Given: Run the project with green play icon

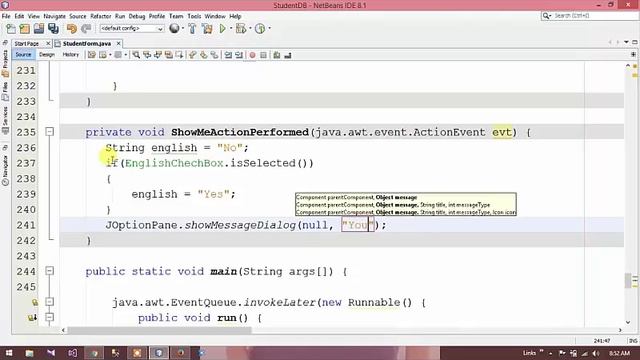Looking at the screenshot, I should (x=222, y=29).
